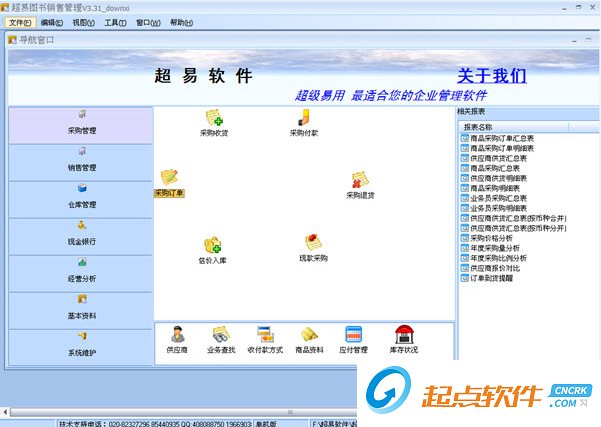Open report 业务员采购汇总表
The width and height of the screenshot is (601, 427).
[494, 198]
